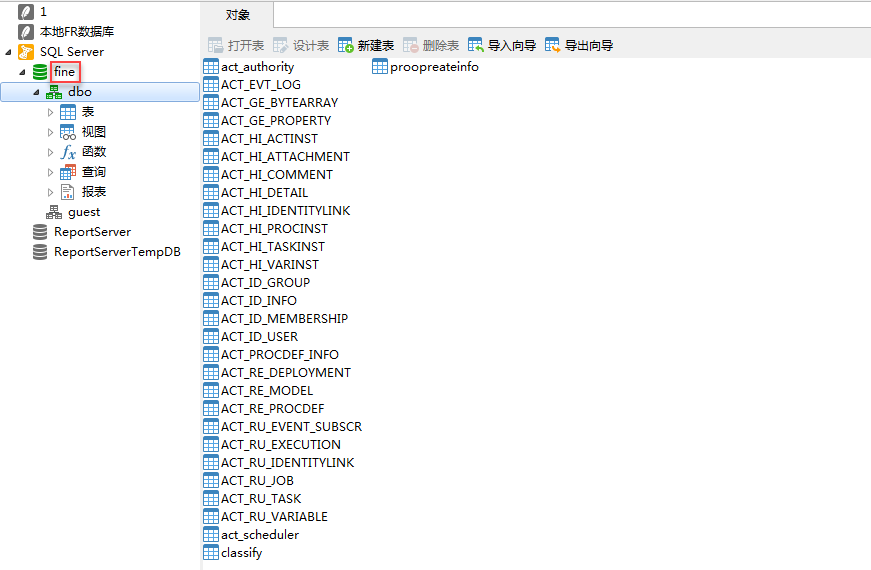871x570 pixels.
Task: Select the ACT_HI_COMMENT table
Action: click(x=277, y=175)
